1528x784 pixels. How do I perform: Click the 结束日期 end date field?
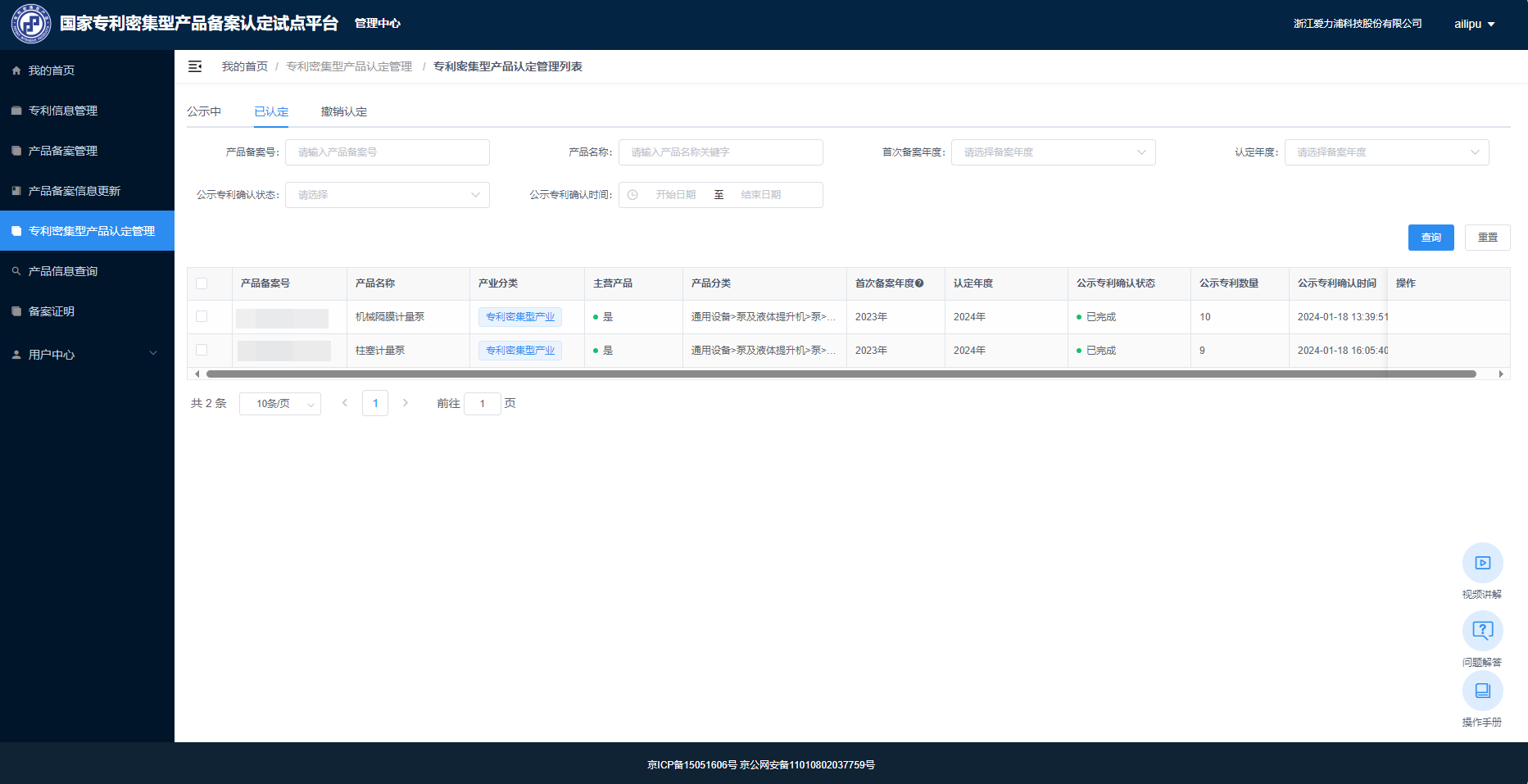click(761, 195)
